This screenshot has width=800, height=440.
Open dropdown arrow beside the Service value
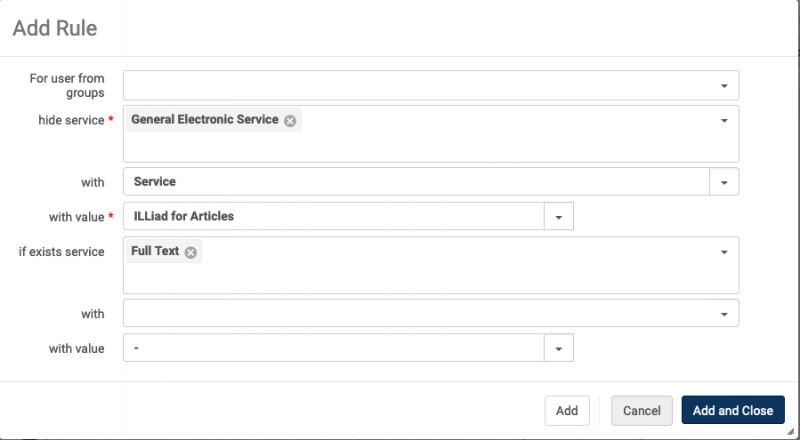pyautogui.click(x=724, y=182)
